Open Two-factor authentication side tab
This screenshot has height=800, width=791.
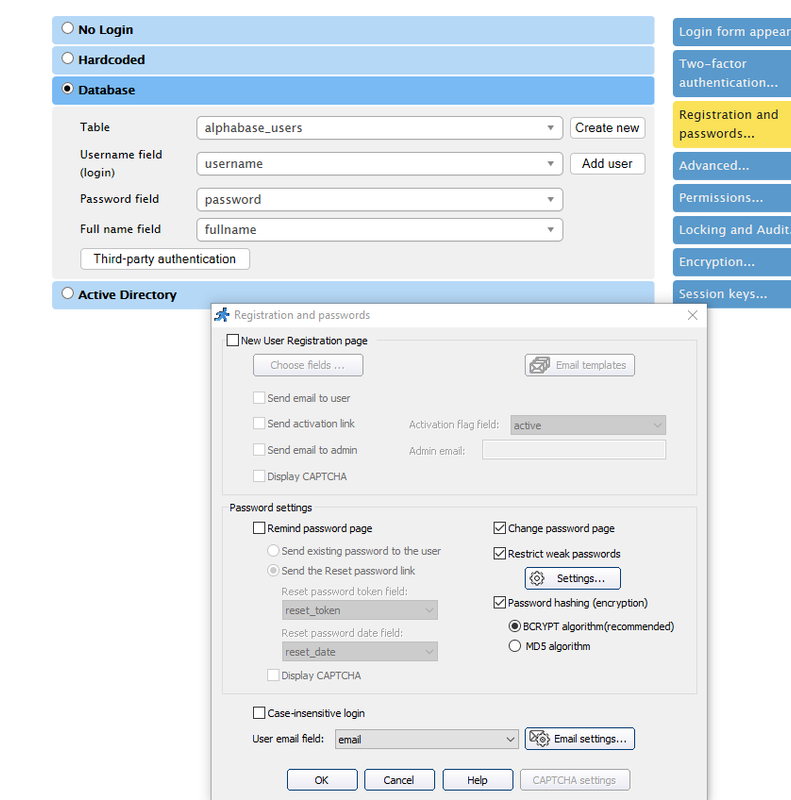(x=732, y=73)
